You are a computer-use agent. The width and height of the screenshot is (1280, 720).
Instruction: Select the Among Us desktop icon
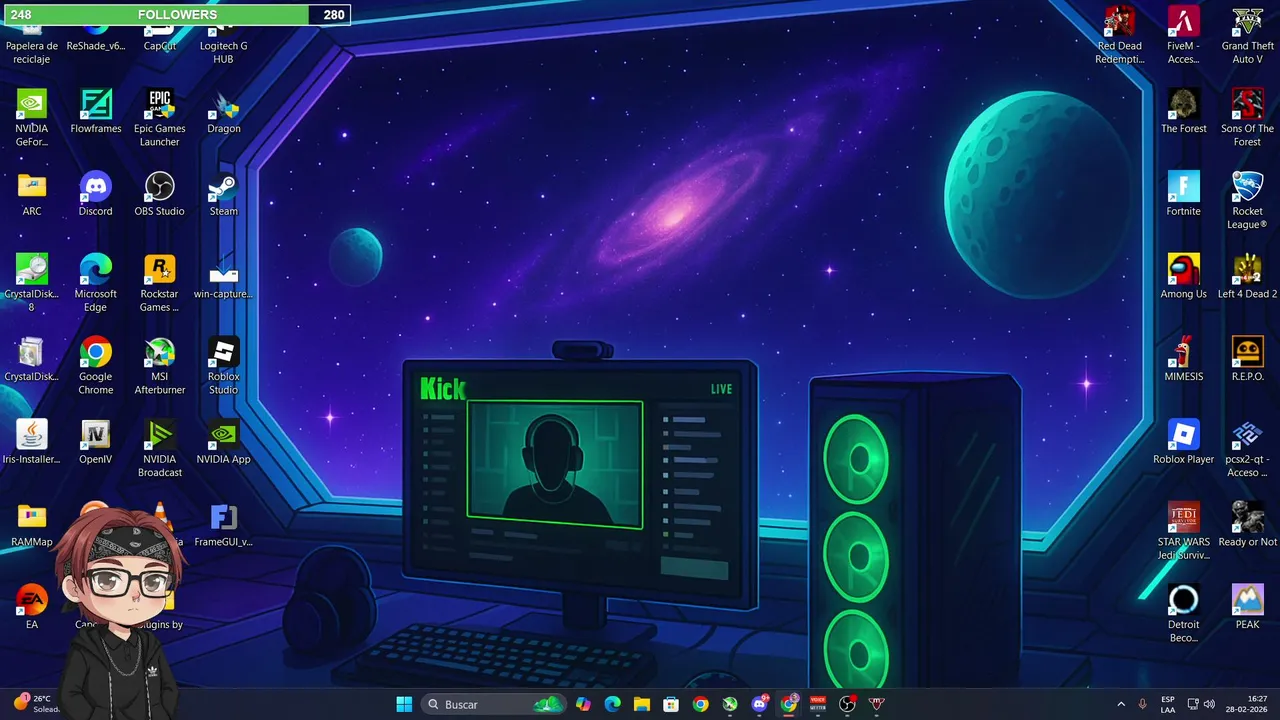(x=1184, y=278)
